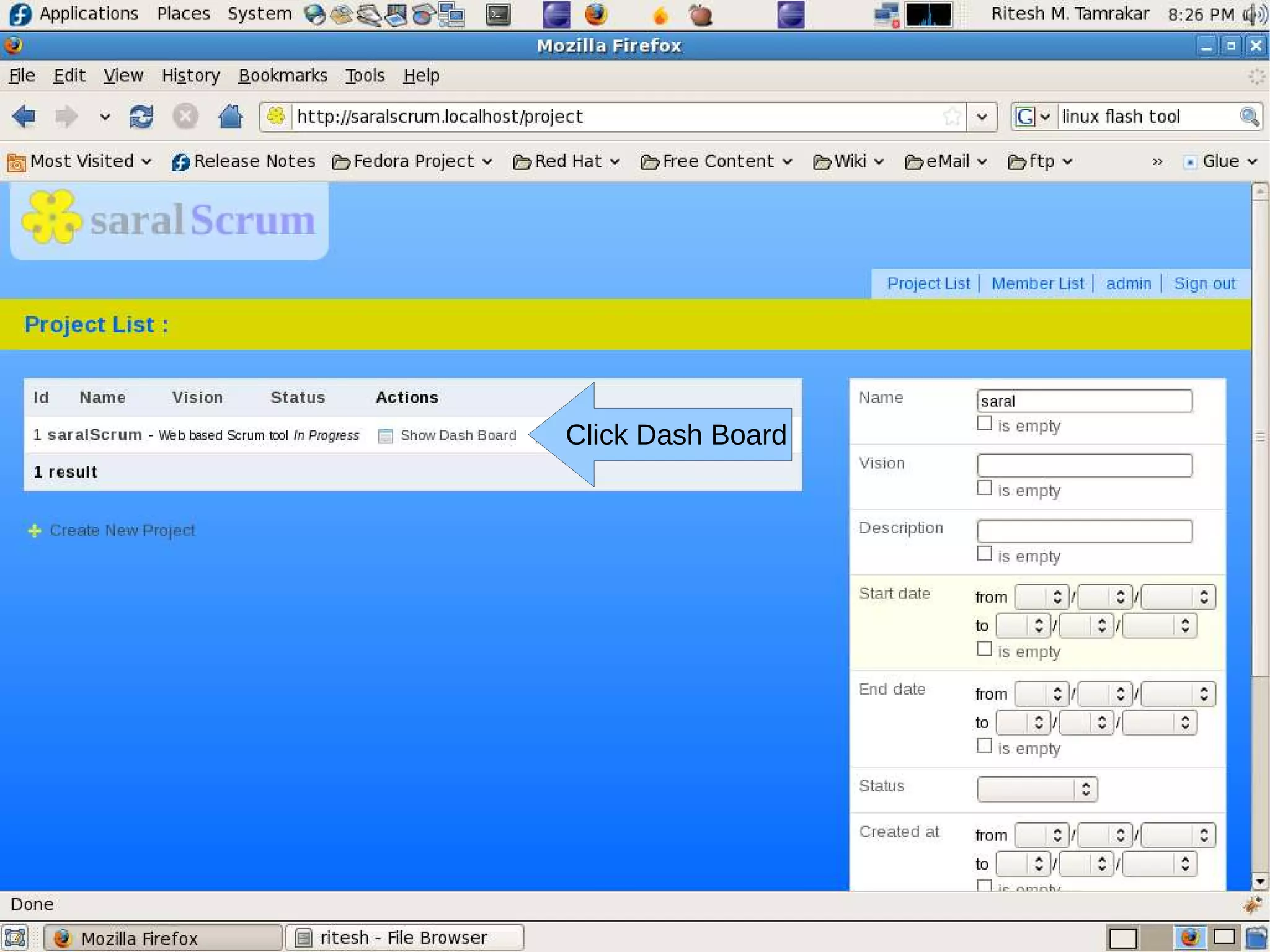Open the Project List navigation link

928,283
